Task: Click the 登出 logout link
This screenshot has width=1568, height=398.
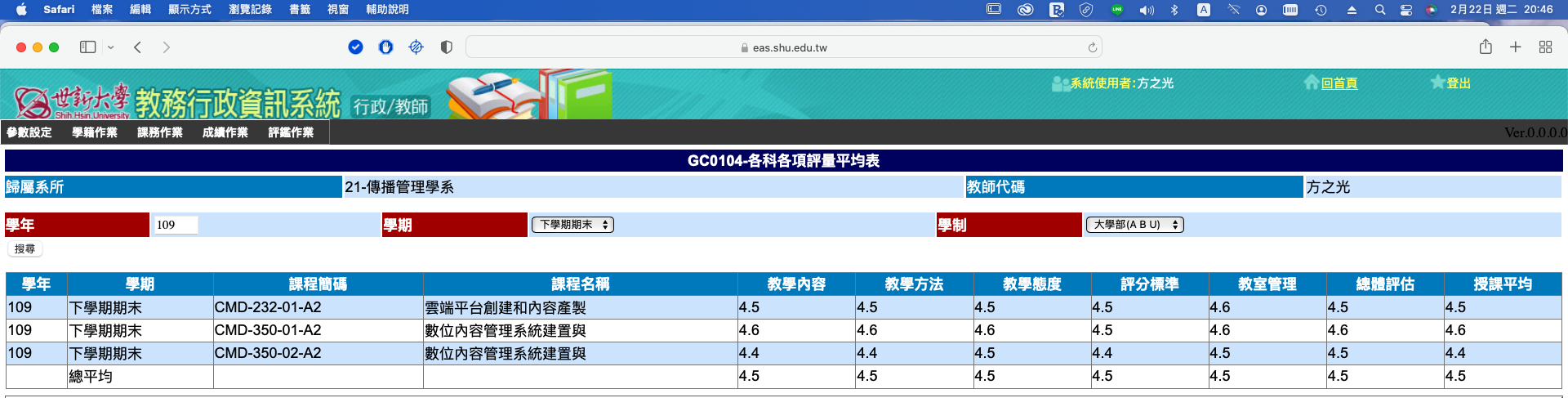Action: (x=1459, y=83)
